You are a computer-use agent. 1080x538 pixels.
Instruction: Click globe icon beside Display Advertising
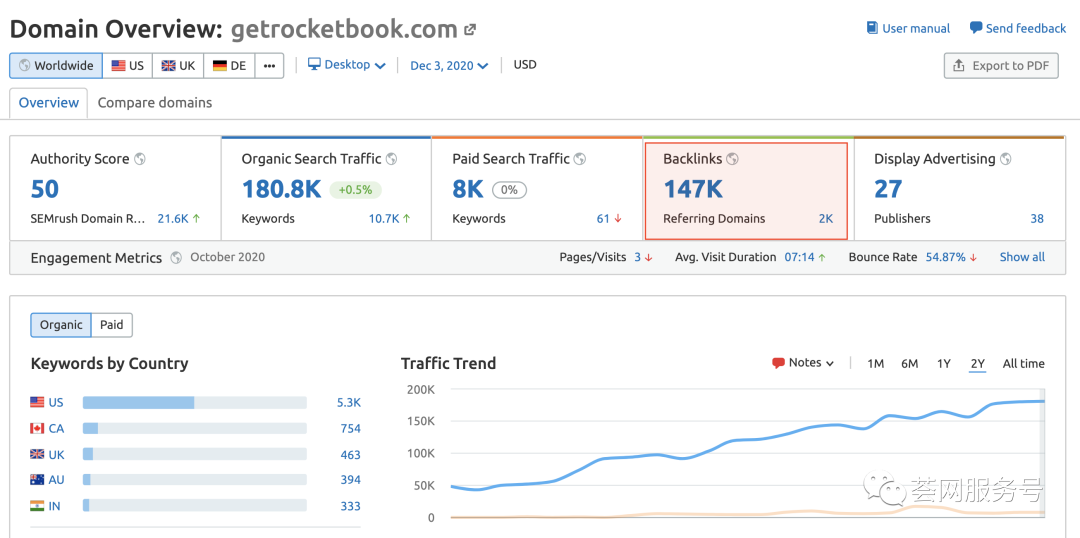1006,159
